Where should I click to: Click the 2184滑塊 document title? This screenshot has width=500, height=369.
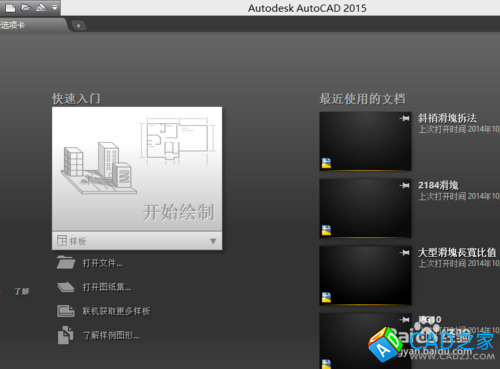[x=438, y=185]
